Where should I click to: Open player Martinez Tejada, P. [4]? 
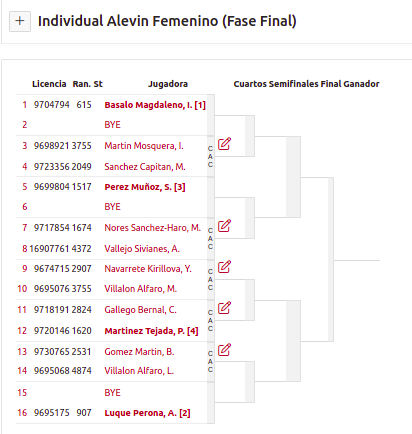pos(151,331)
